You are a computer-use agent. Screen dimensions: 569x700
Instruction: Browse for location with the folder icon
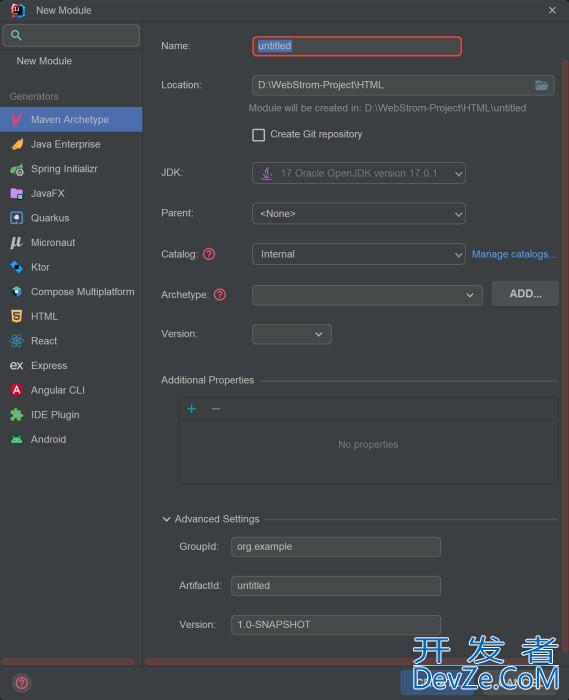(x=541, y=85)
